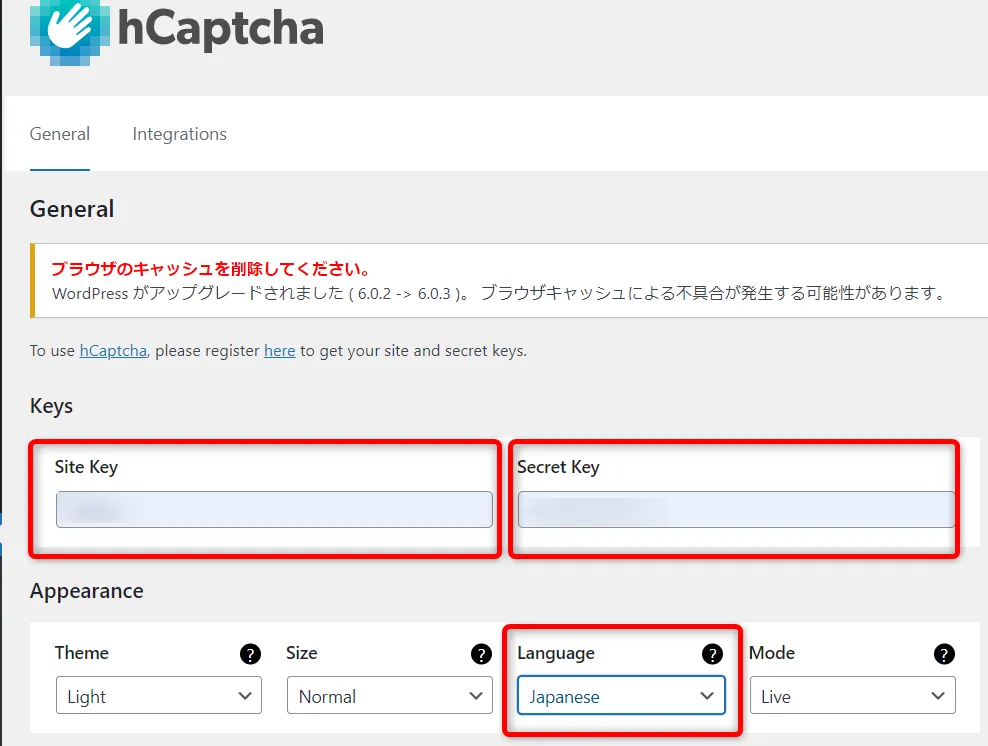Open the Mode help question mark
This screenshot has height=746, width=988.
click(x=944, y=654)
